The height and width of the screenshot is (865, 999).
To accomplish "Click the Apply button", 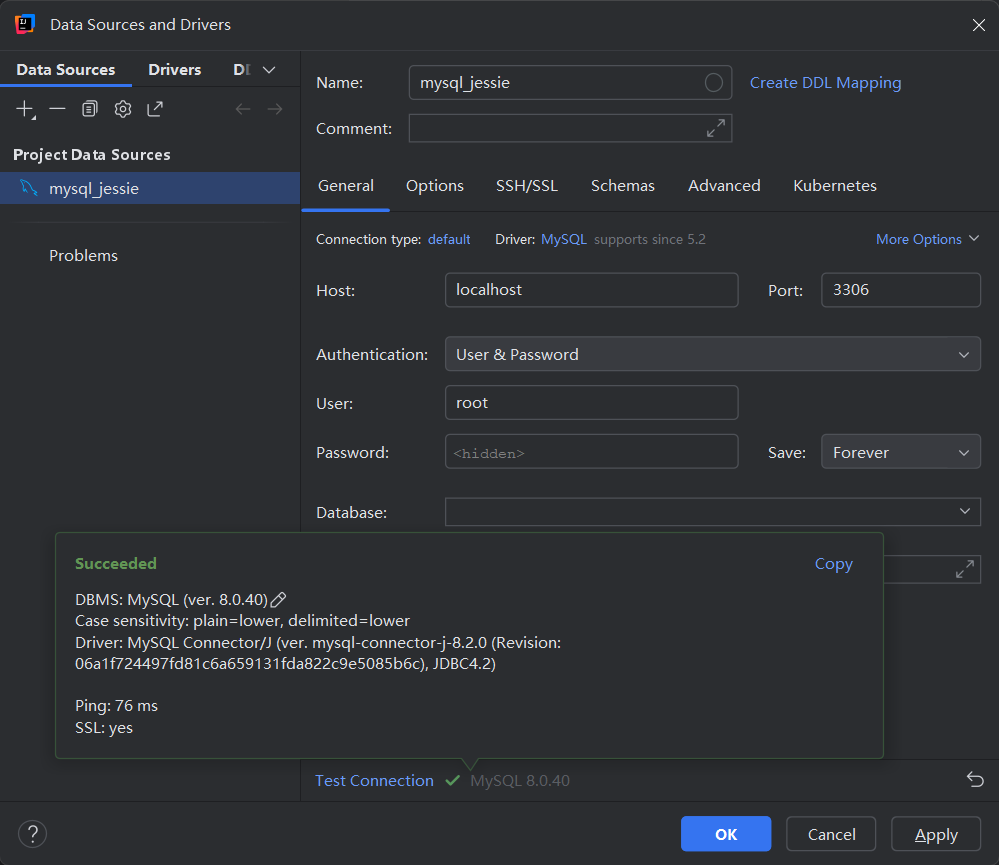I will pyautogui.click(x=935, y=834).
